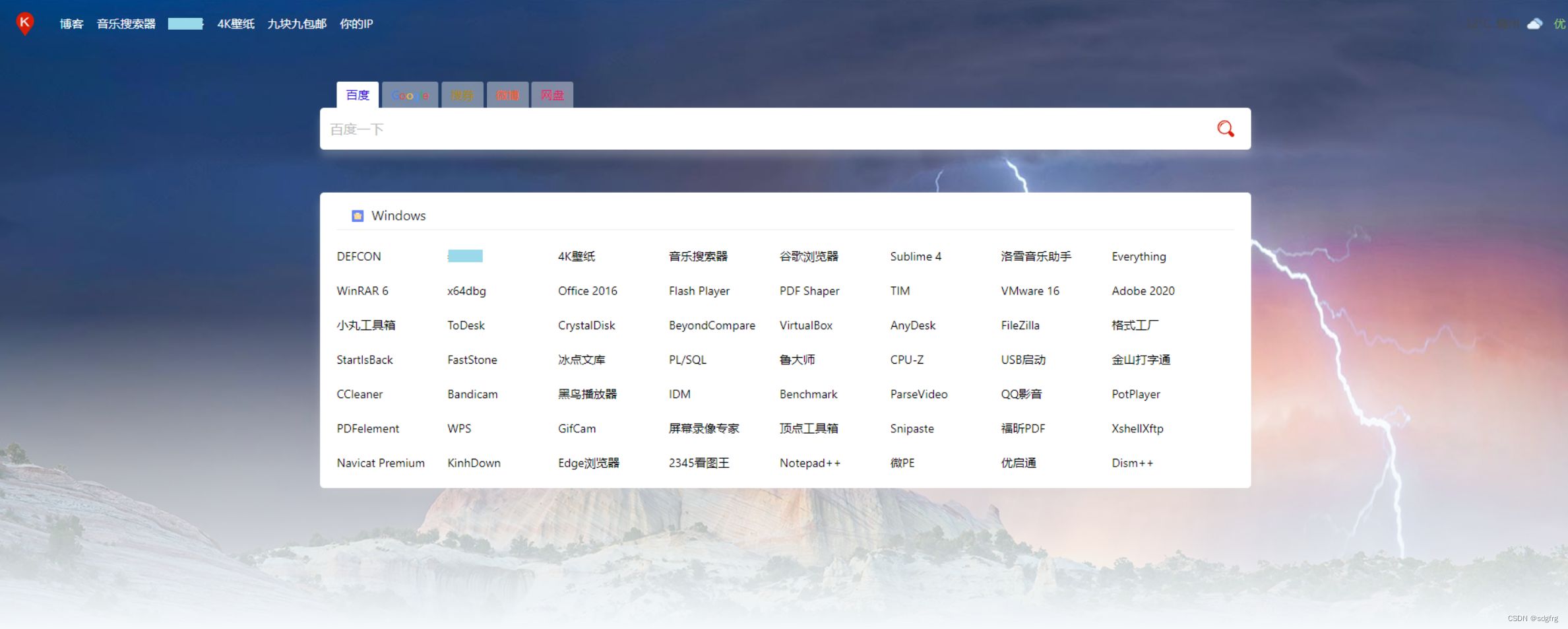
Task: Open 九块九包邮 in the top navigation
Action: 297,24
